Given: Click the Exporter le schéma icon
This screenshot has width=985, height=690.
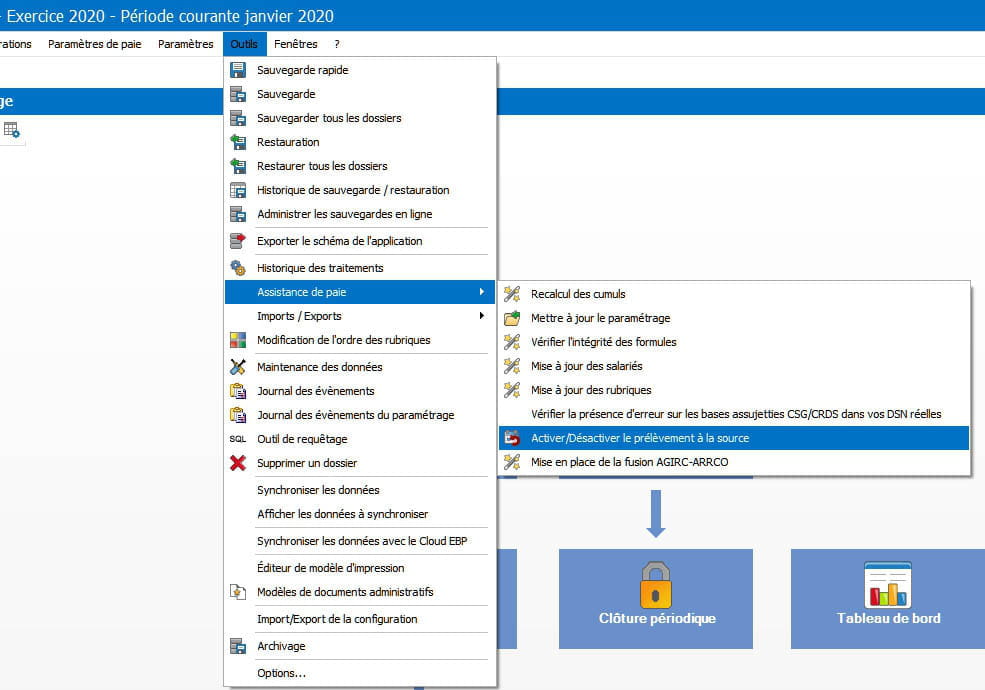Looking at the screenshot, I should [238, 241].
